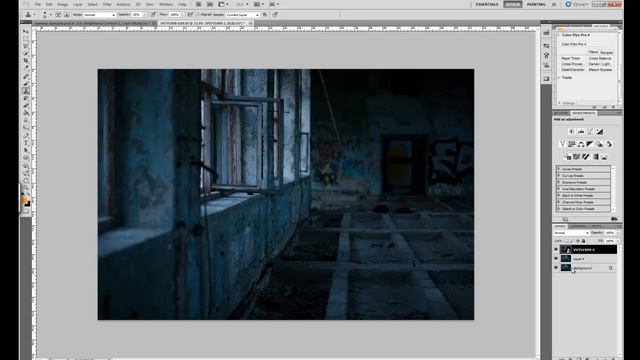
Task: Select the Zoom tool in toolbox
Action: [26, 188]
